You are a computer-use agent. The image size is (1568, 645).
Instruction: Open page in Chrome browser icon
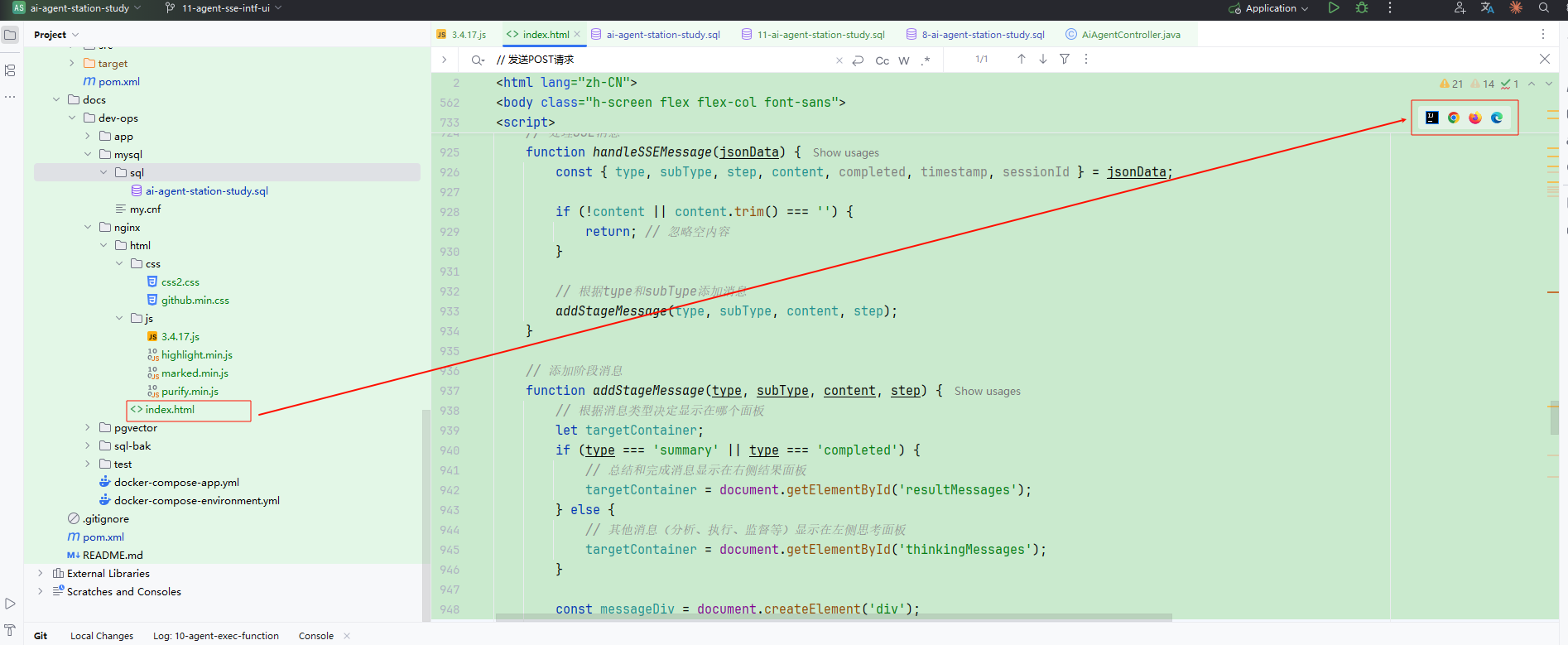tap(1454, 118)
